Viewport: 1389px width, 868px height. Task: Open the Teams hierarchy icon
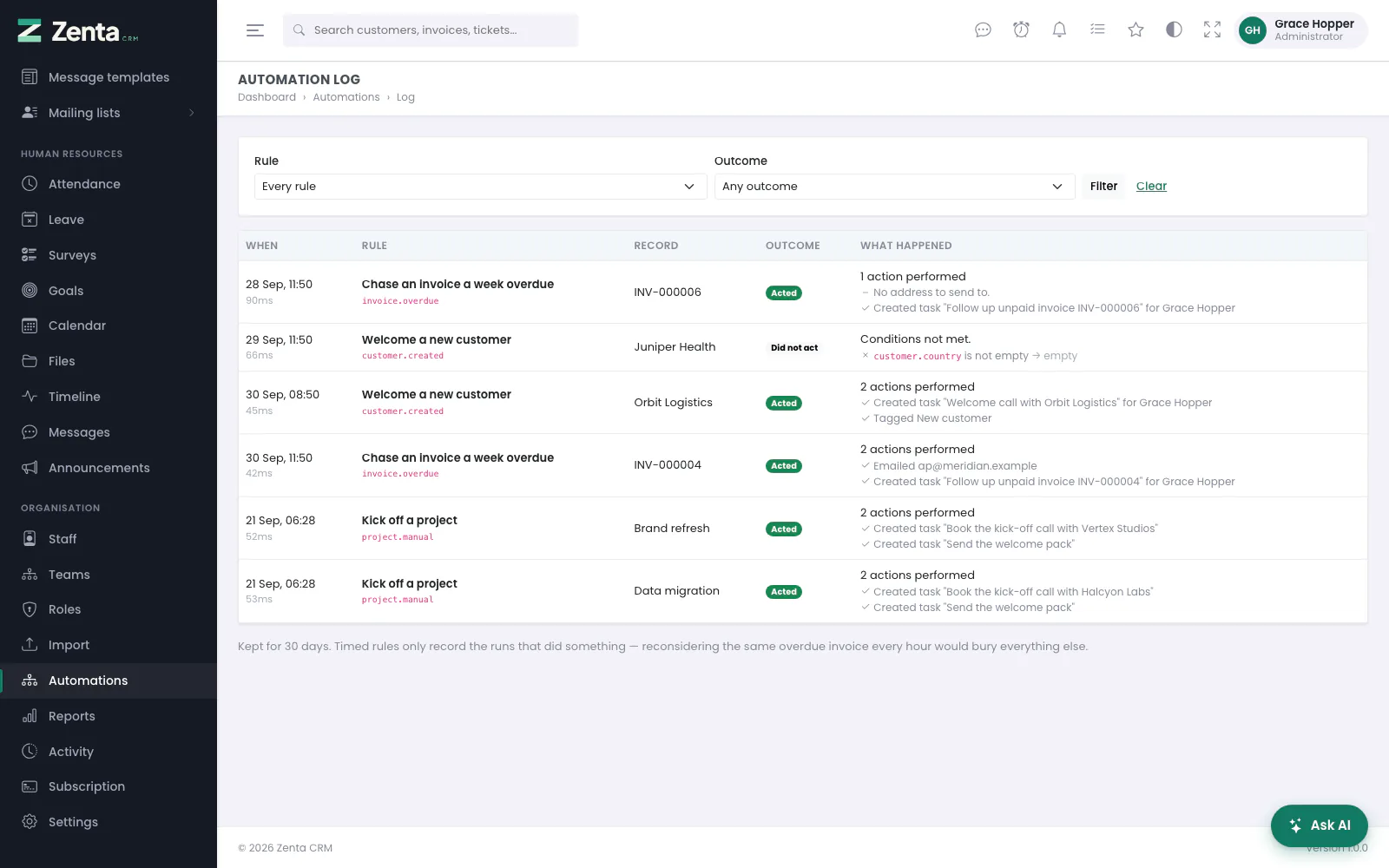click(x=30, y=575)
